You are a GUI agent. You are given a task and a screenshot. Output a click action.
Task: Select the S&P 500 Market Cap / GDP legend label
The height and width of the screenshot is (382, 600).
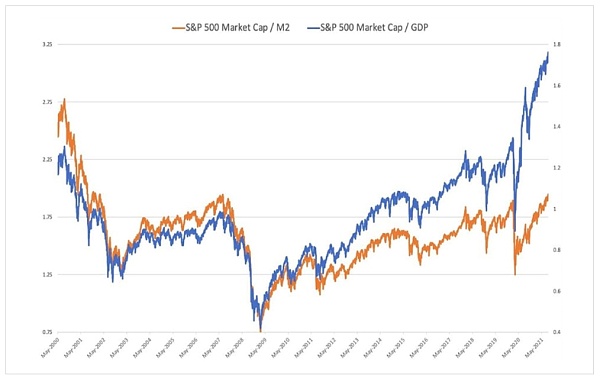374,28
